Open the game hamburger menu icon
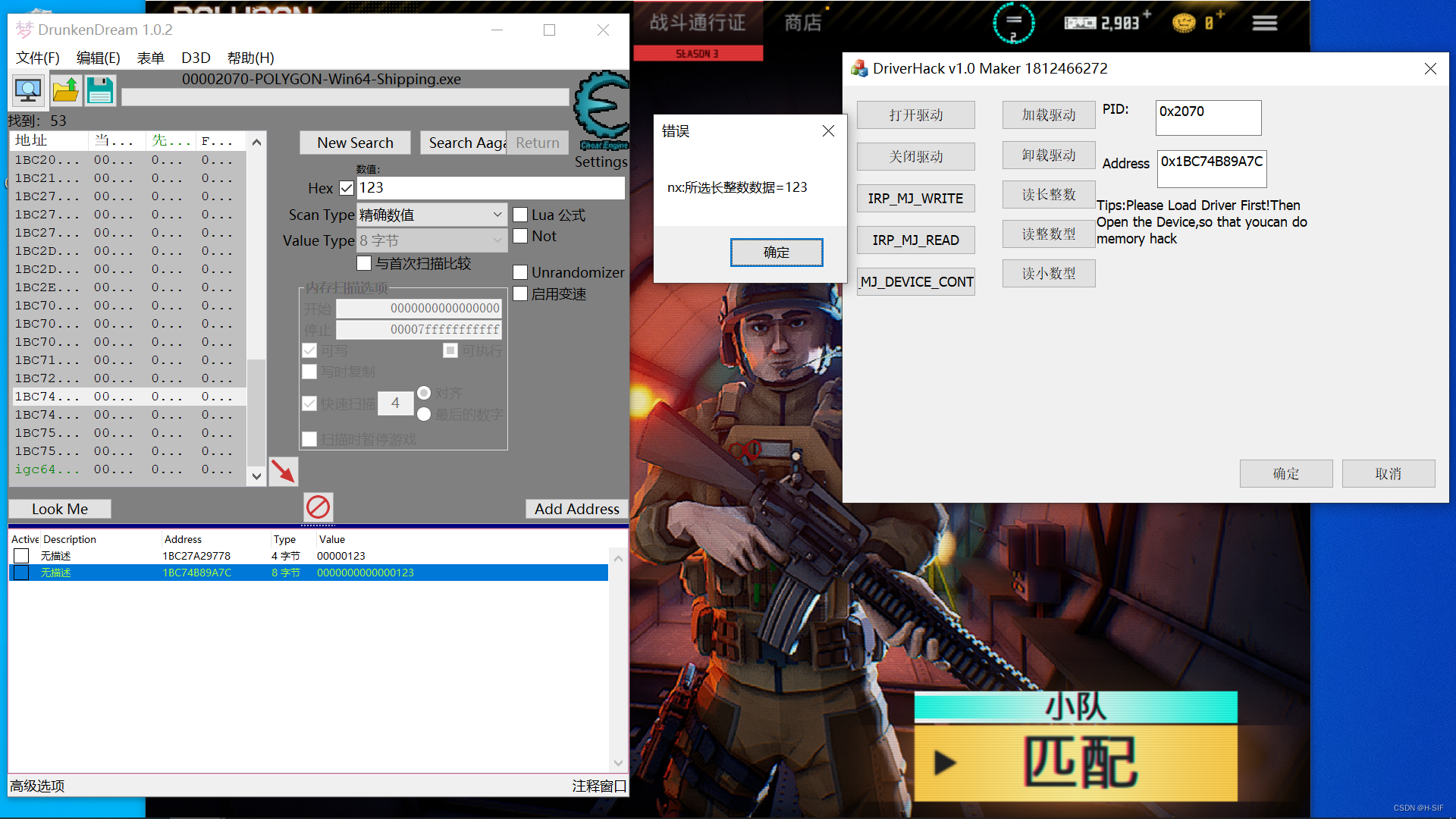This screenshot has width=1456, height=819. [1264, 24]
